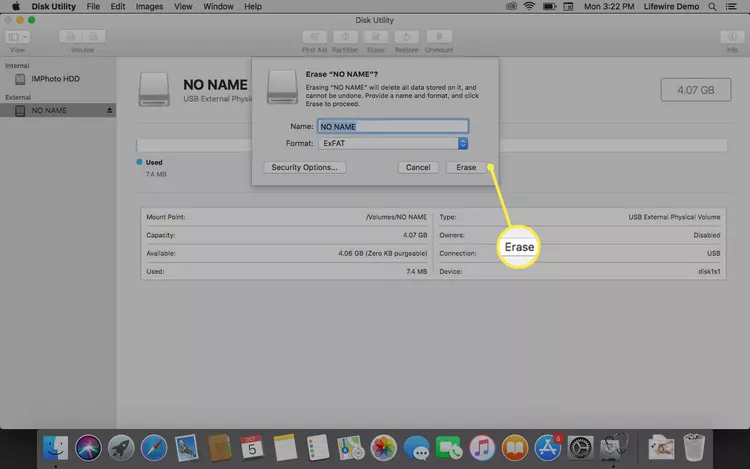Open the Edit menu in menu bar
Image resolution: width=750 pixels, height=469 pixels.
tap(118, 6)
